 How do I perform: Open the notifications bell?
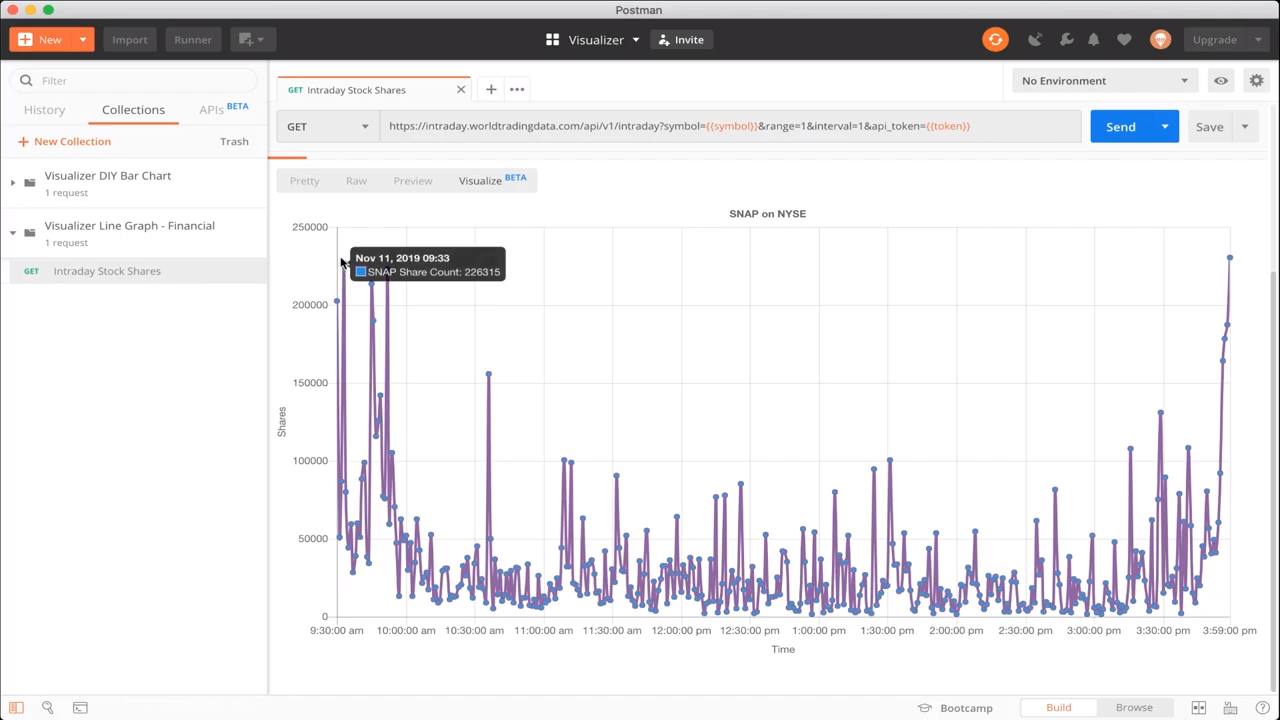click(x=1094, y=40)
